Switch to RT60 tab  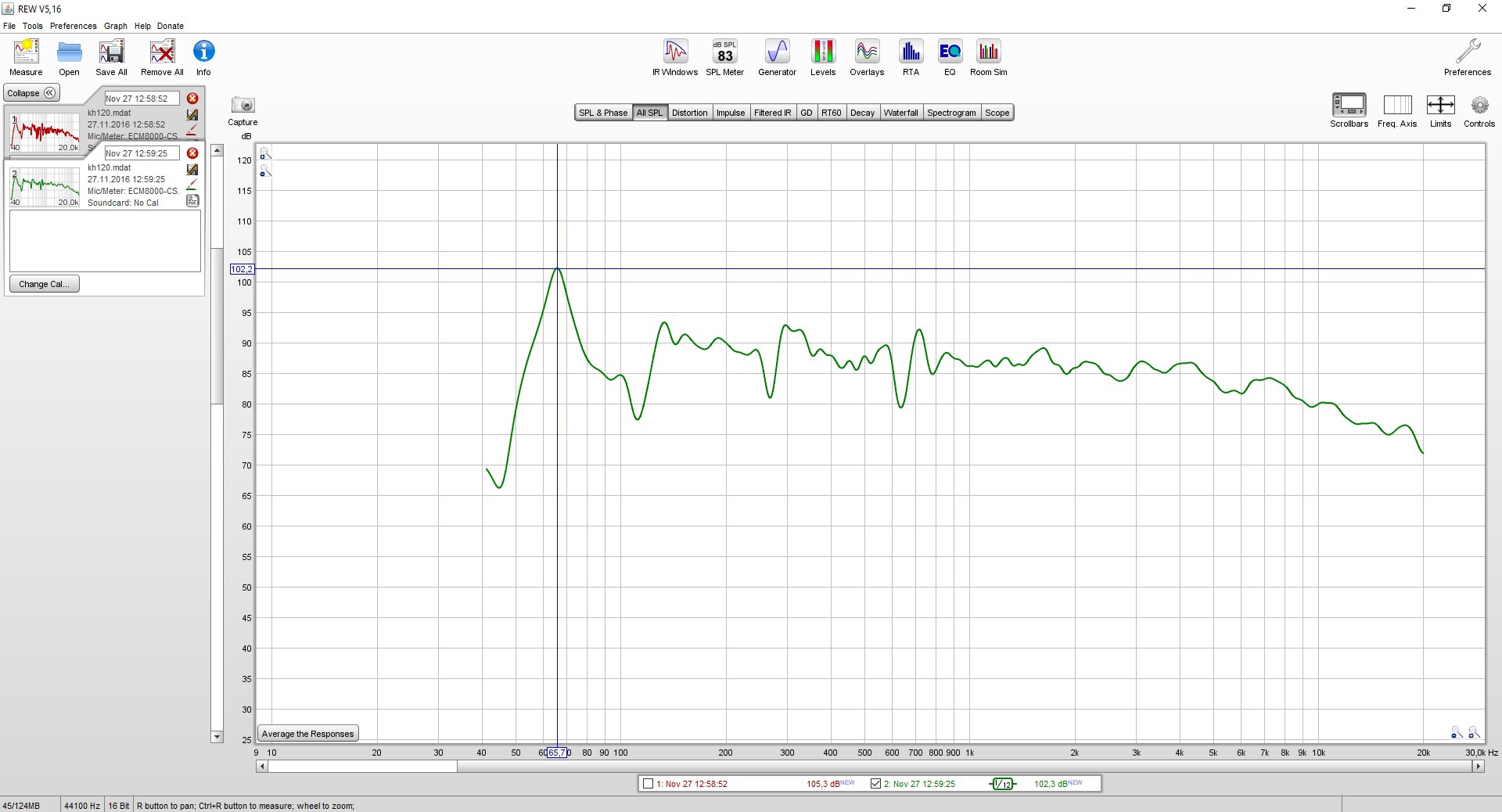(832, 113)
